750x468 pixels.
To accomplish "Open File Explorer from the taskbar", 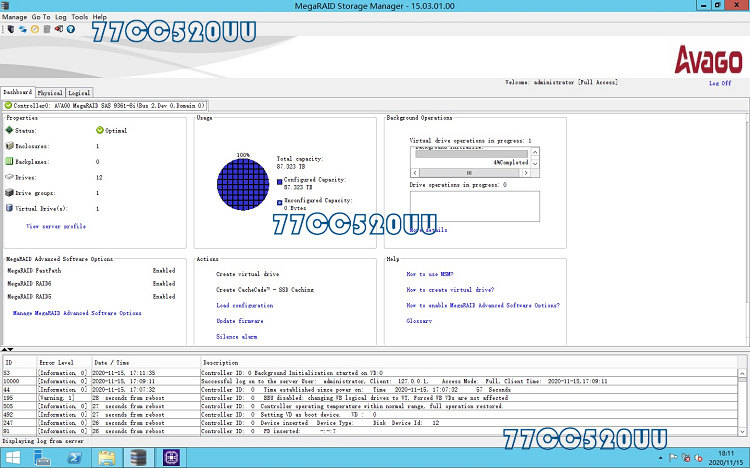I will pyautogui.click(x=106, y=458).
